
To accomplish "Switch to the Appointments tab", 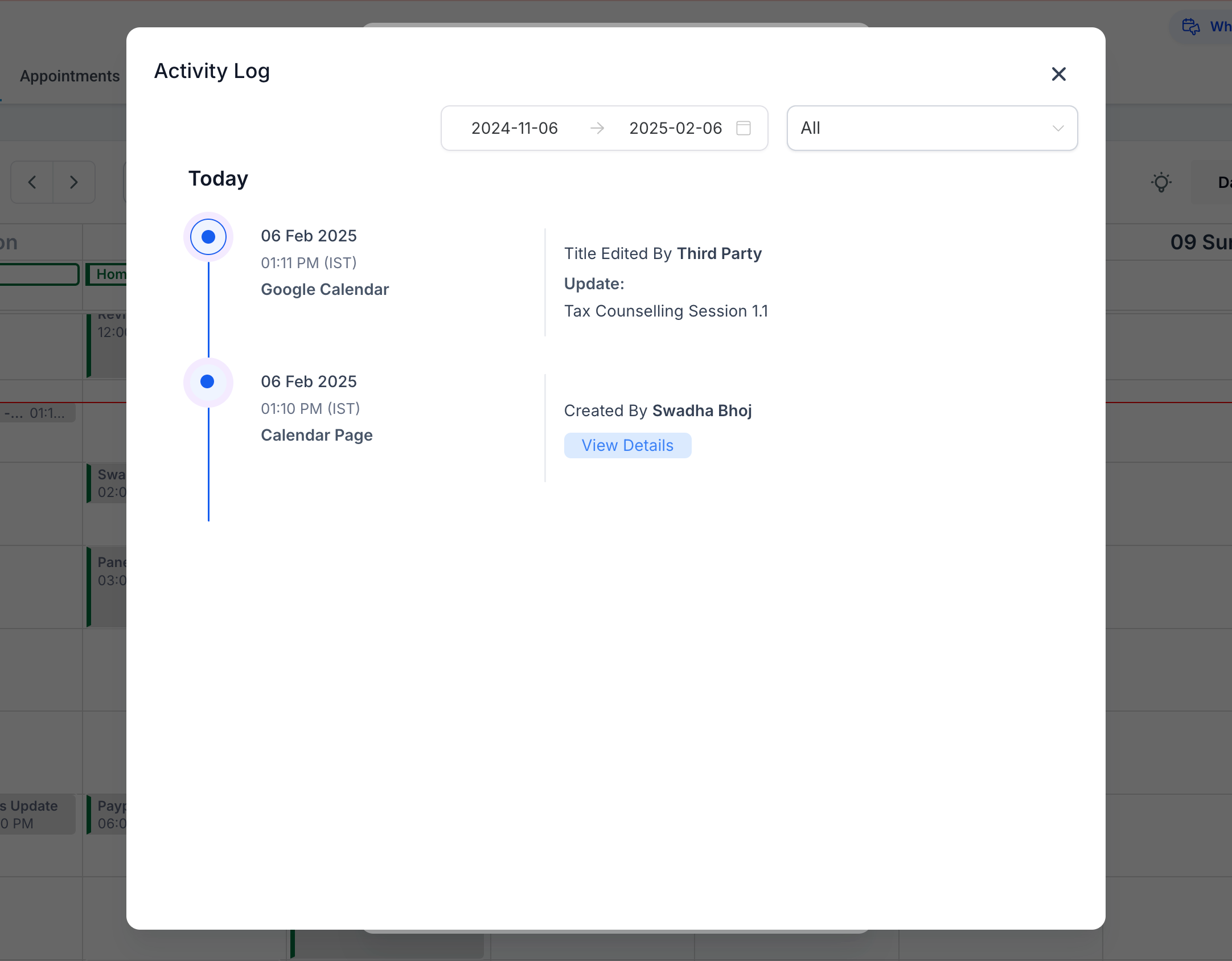I will pos(69,76).
